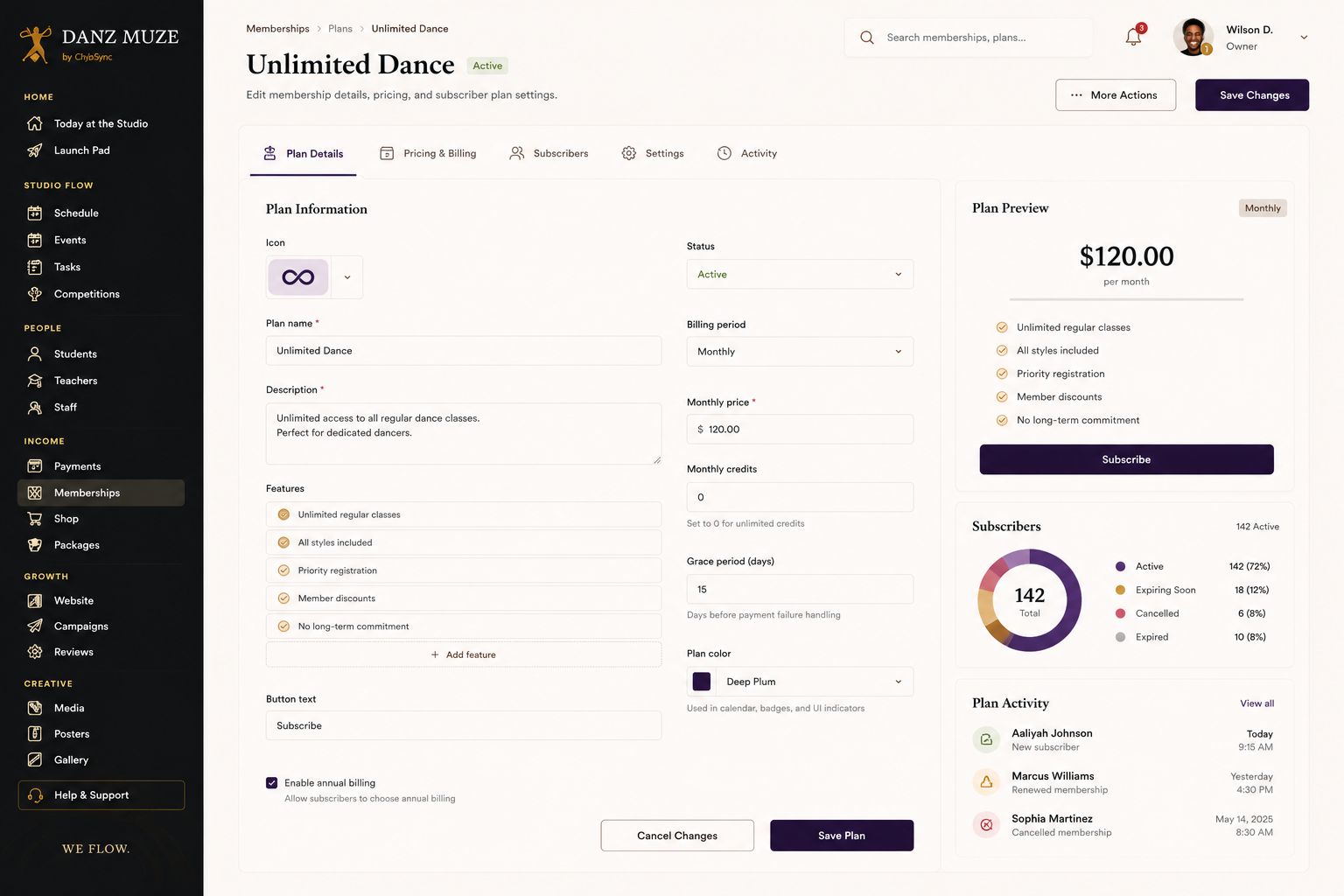Open the Packages sidebar icon
This screenshot has height=896, width=1344.
click(35, 545)
